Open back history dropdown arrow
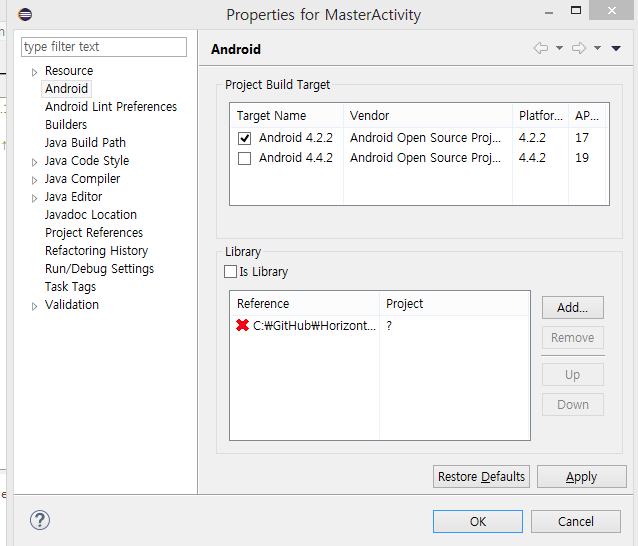The width and height of the screenshot is (638, 546). tap(559, 48)
